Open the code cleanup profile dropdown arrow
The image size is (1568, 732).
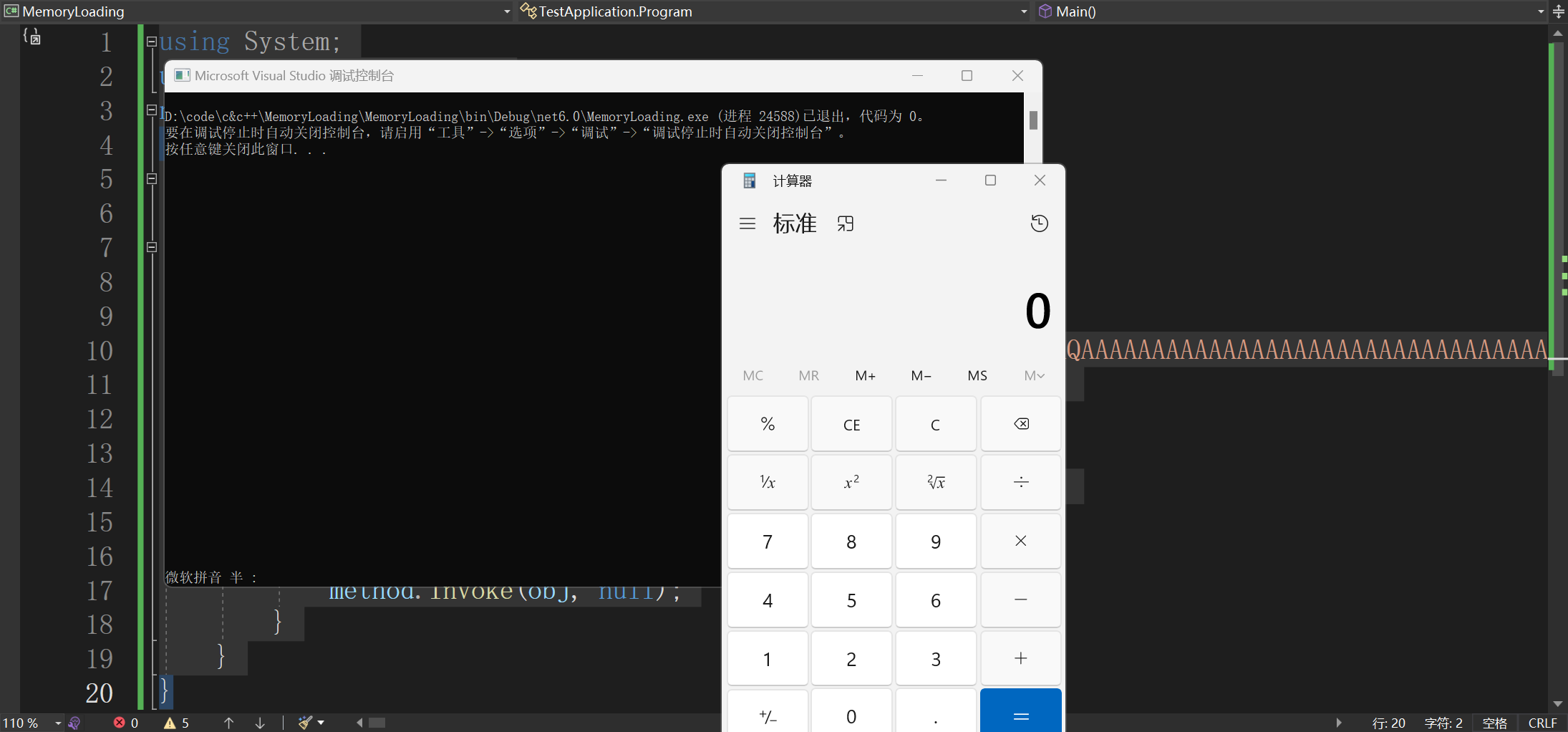[321, 723]
